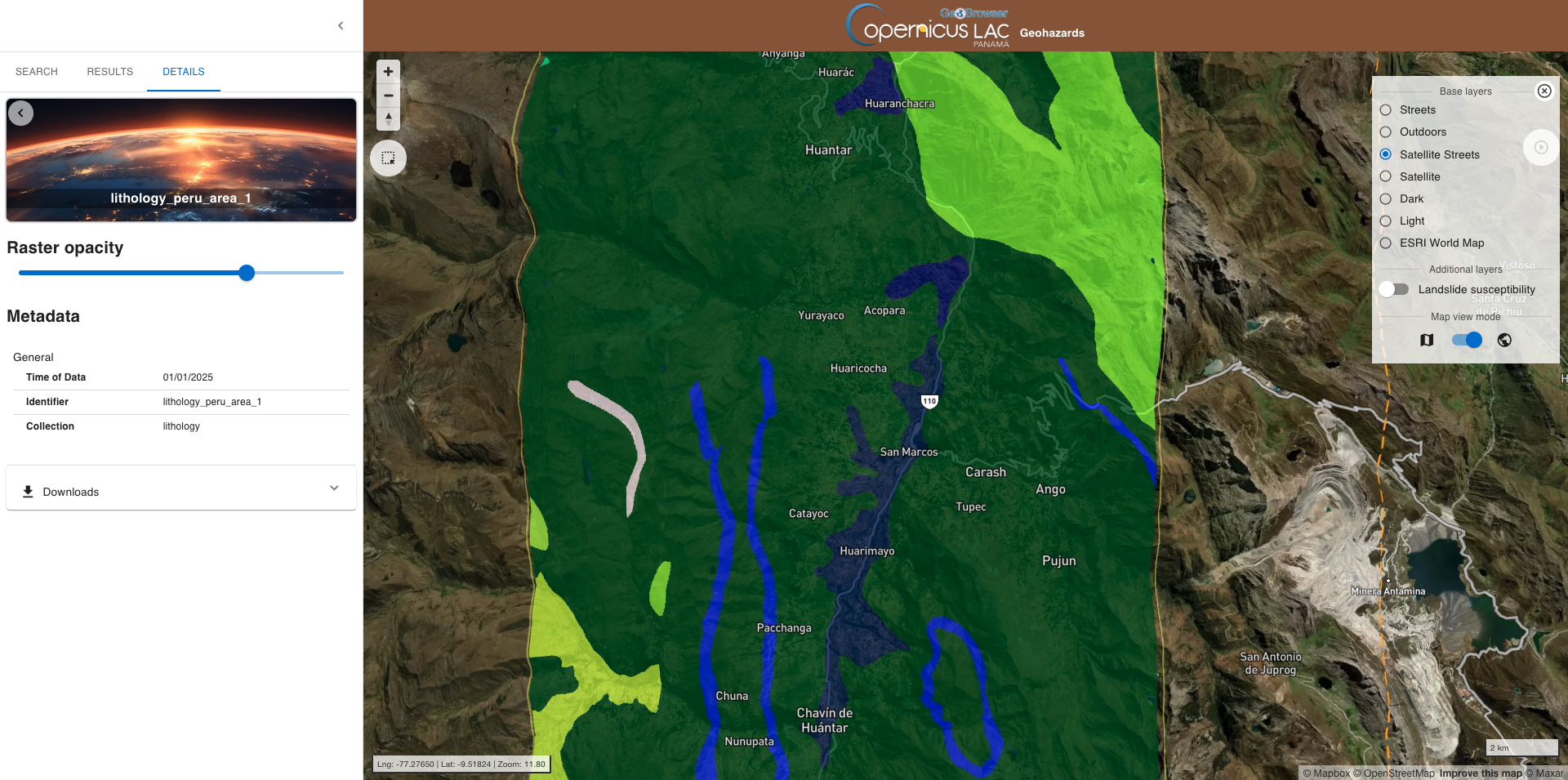This screenshot has height=780, width=1568.
Task: Click the download icon in Downloads
Action: click(28, 492)
